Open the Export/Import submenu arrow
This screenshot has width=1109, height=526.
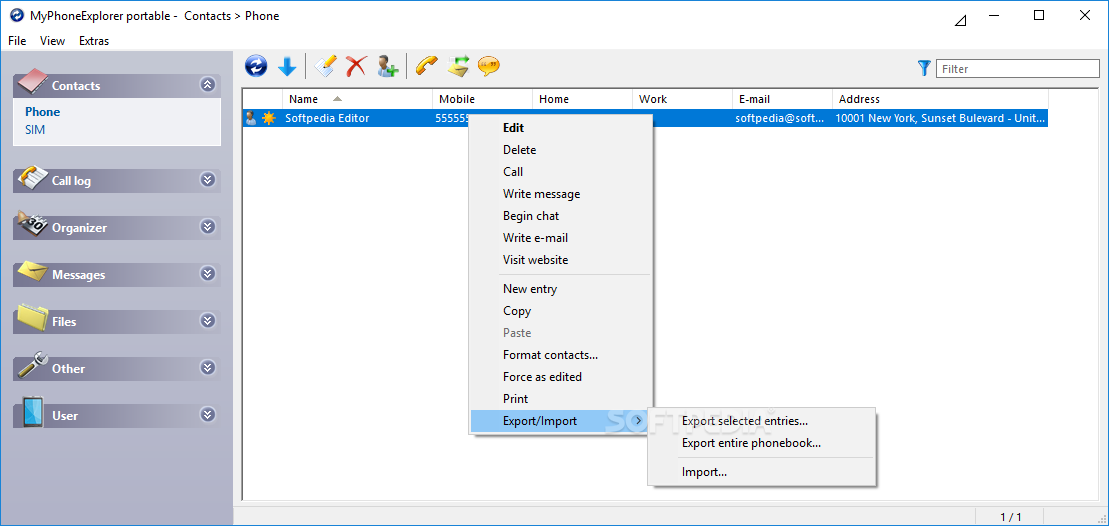click(639, 421)
